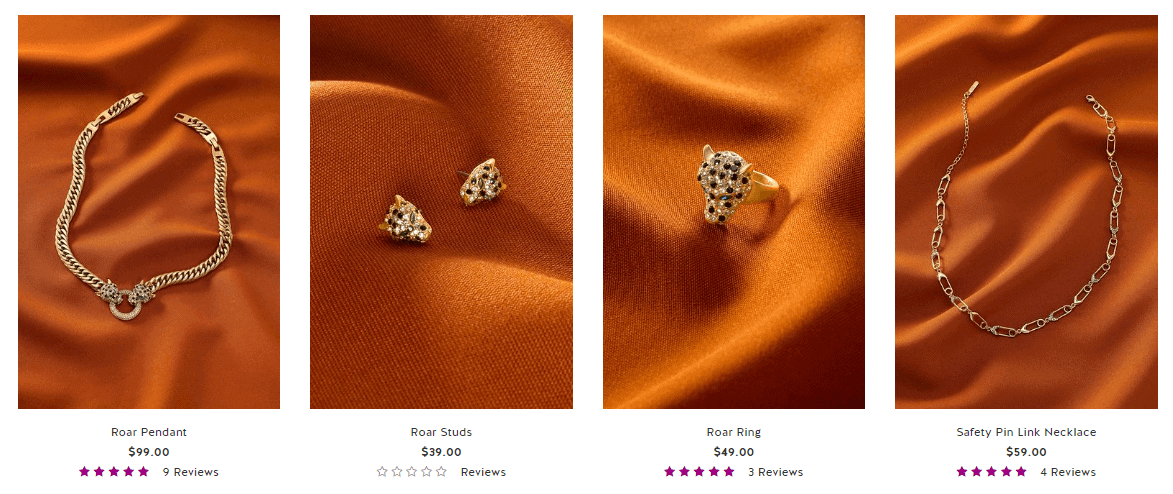Click the Roar Pendant title link
Viewport: 1173px width, 494px height.
[149, 432]
